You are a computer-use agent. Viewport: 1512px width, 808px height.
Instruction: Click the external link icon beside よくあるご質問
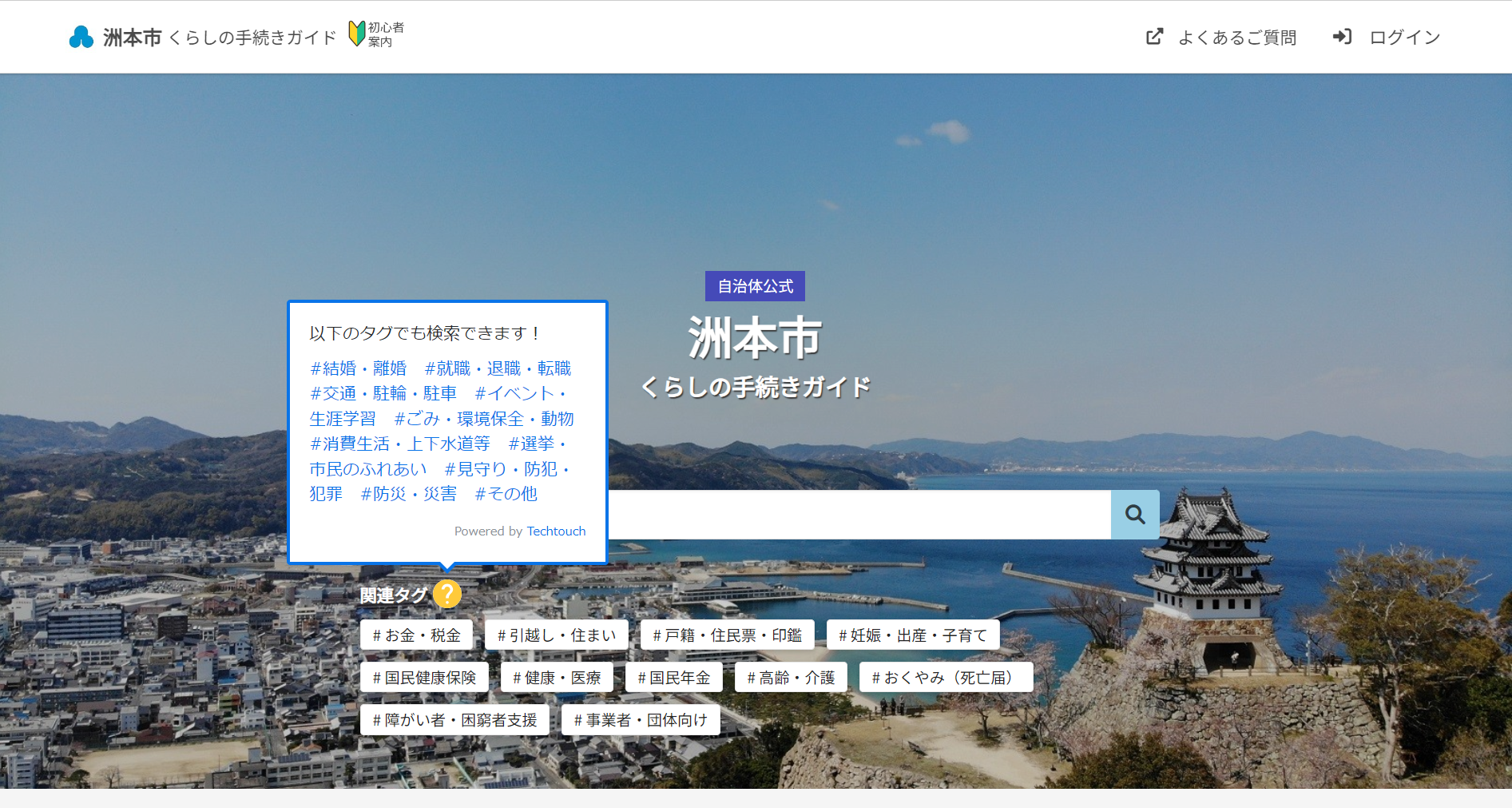(1153, 36)
